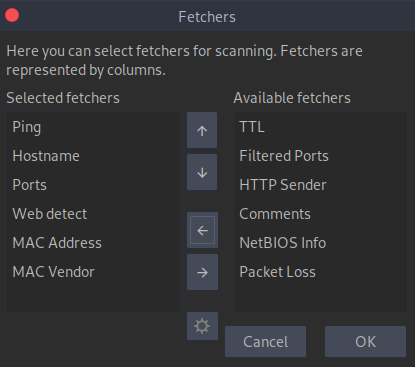
Task: Select TTL in available fetchers
Action: (320, 127)
